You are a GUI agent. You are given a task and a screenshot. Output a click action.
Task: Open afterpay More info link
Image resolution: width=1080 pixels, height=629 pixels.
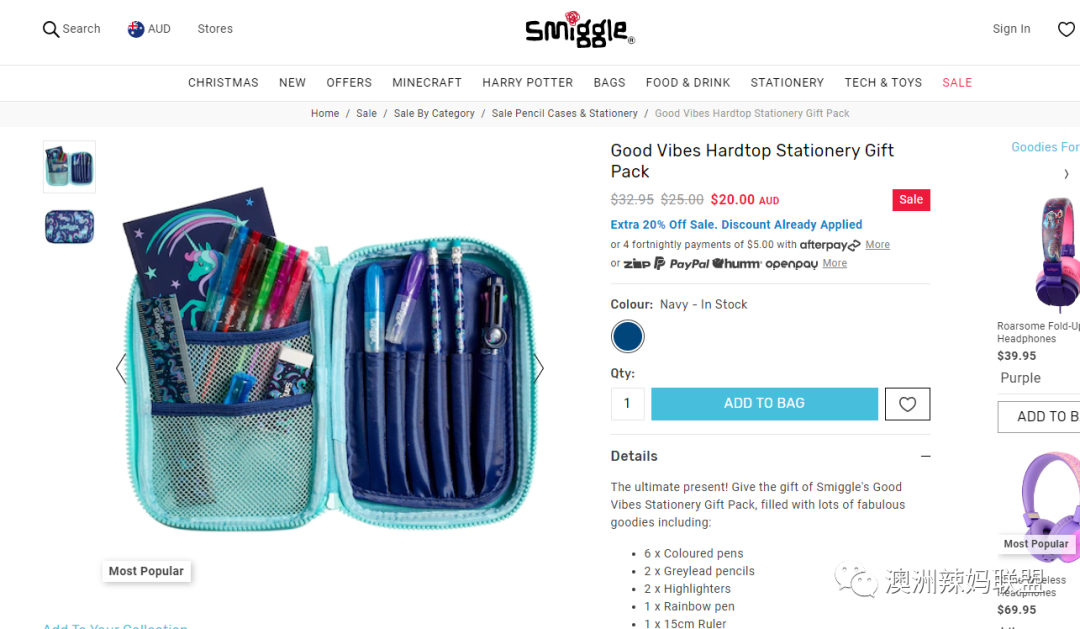(x=878, y=245)
